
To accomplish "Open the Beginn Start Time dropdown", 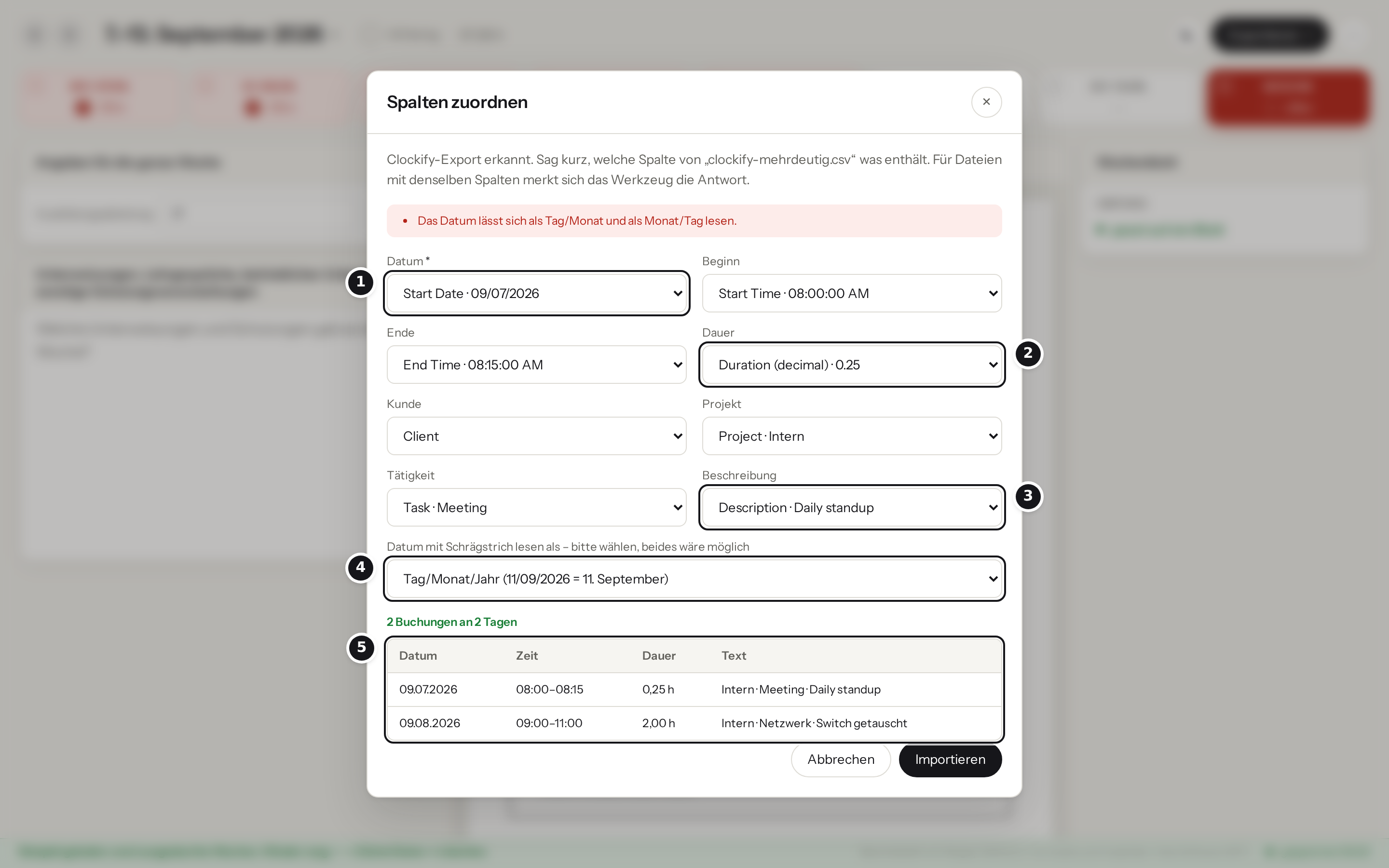I will [x=852, y=293].
